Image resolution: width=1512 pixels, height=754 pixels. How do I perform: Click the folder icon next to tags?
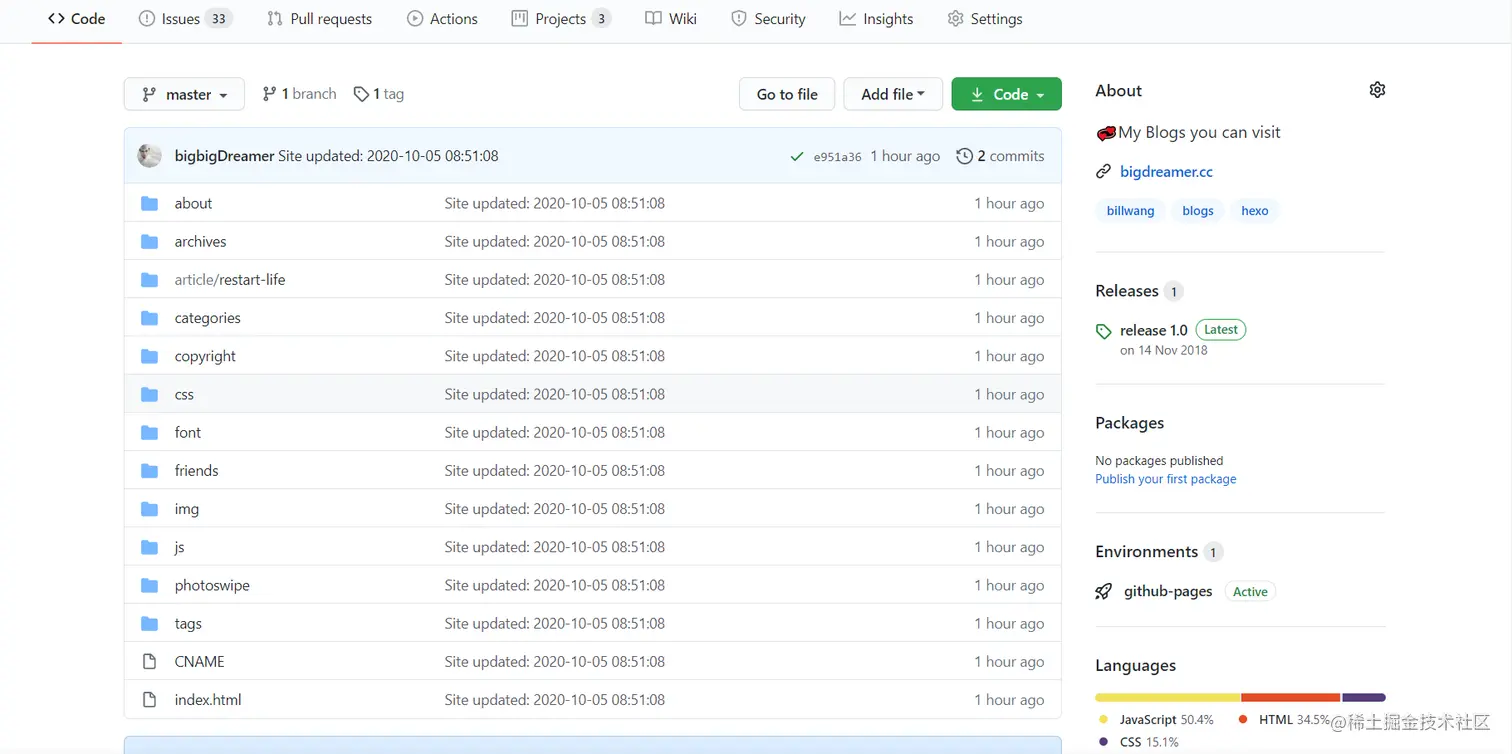click(150, 623)
